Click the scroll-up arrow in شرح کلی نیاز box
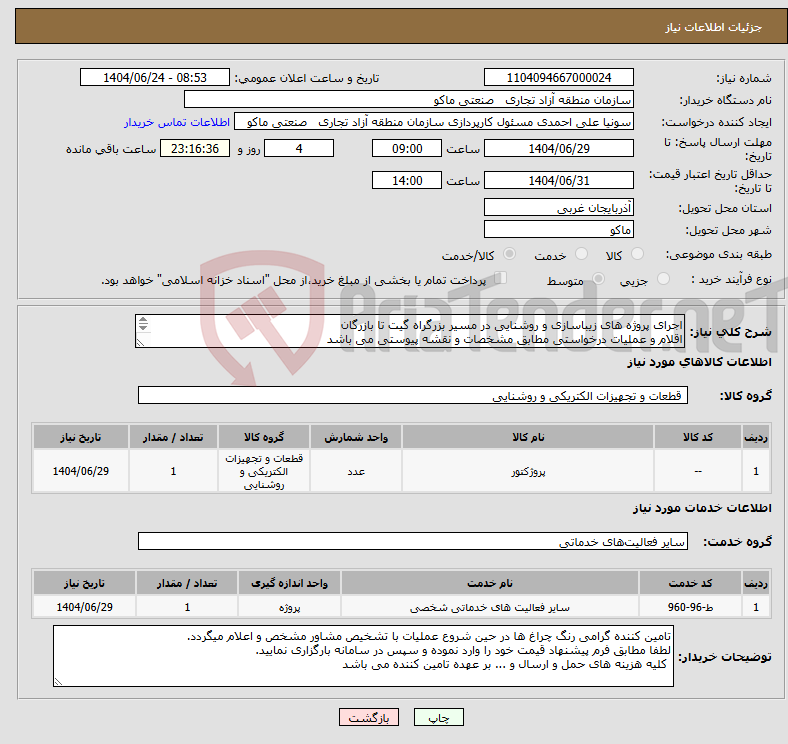Screen dimensions: 788x744 [143, 319]
